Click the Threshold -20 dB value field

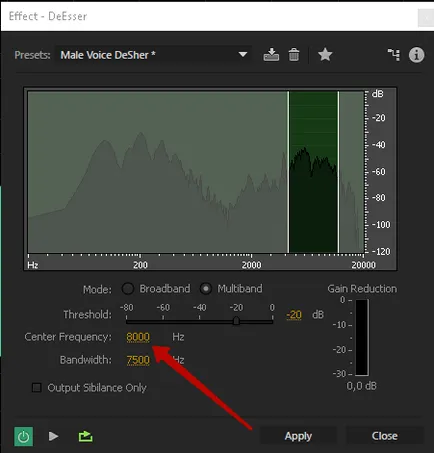pyautogui.click(x=294, y=315)
